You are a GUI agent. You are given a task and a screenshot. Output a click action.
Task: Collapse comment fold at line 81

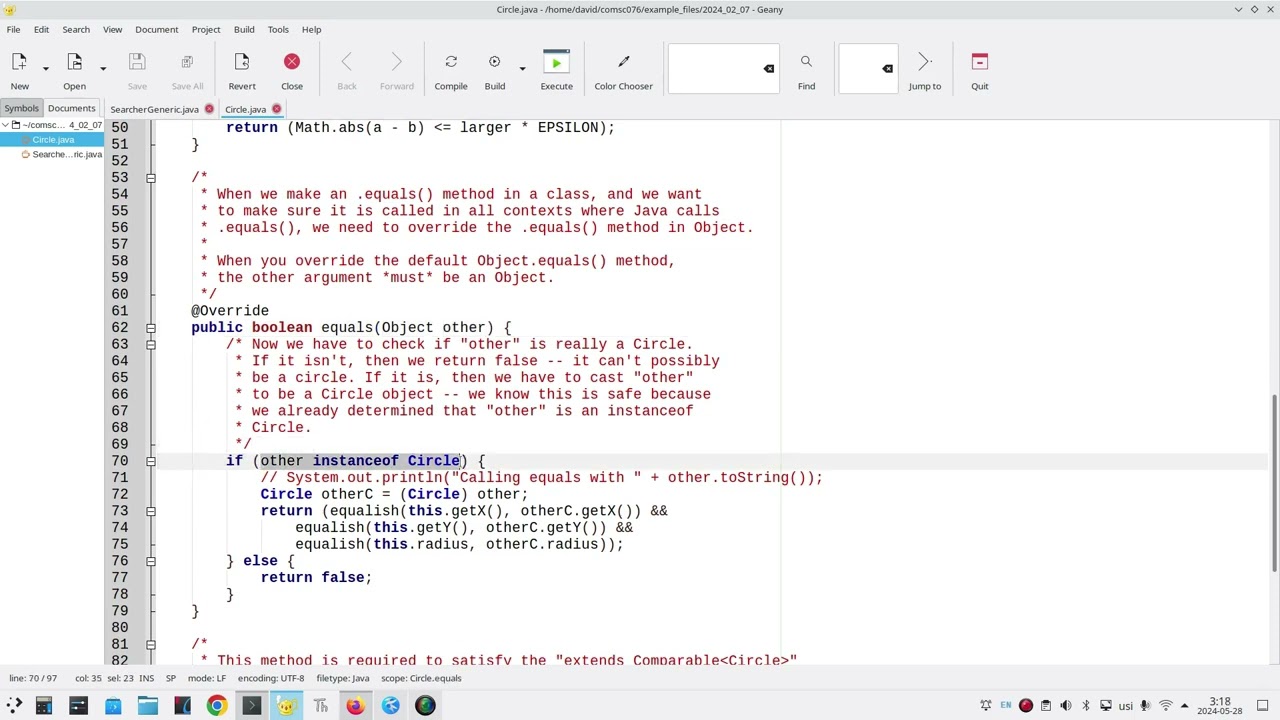[151, 645]
